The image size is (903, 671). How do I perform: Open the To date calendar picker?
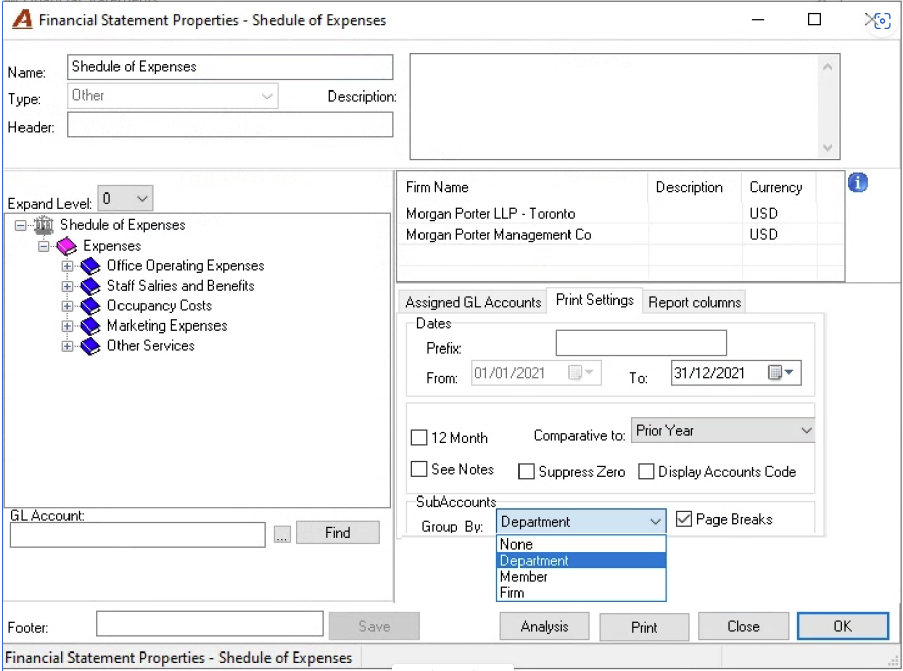(x=781, y=373)
